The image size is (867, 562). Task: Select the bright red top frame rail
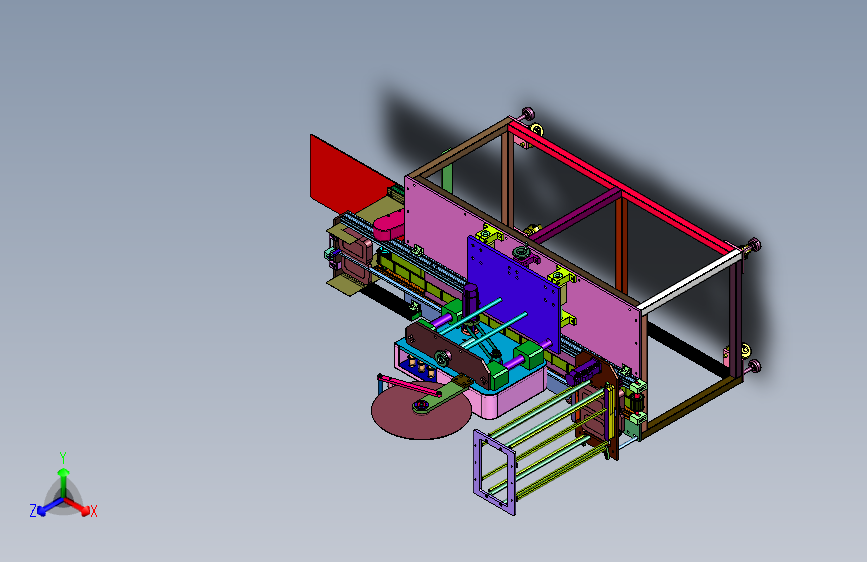tap(622, 186)
